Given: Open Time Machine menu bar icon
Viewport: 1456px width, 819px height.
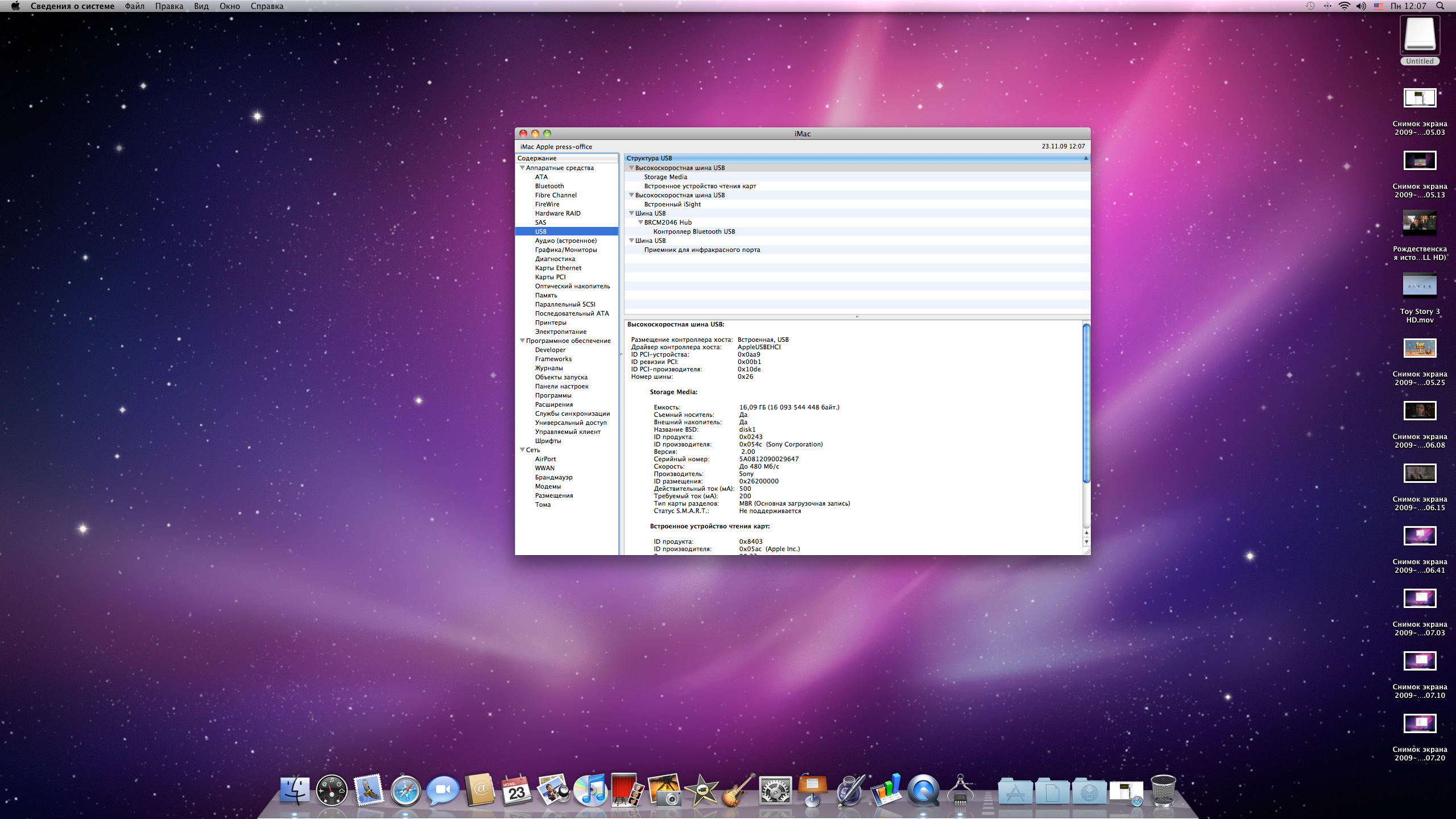Looking at the screenshot, I should pos(1310,6).
